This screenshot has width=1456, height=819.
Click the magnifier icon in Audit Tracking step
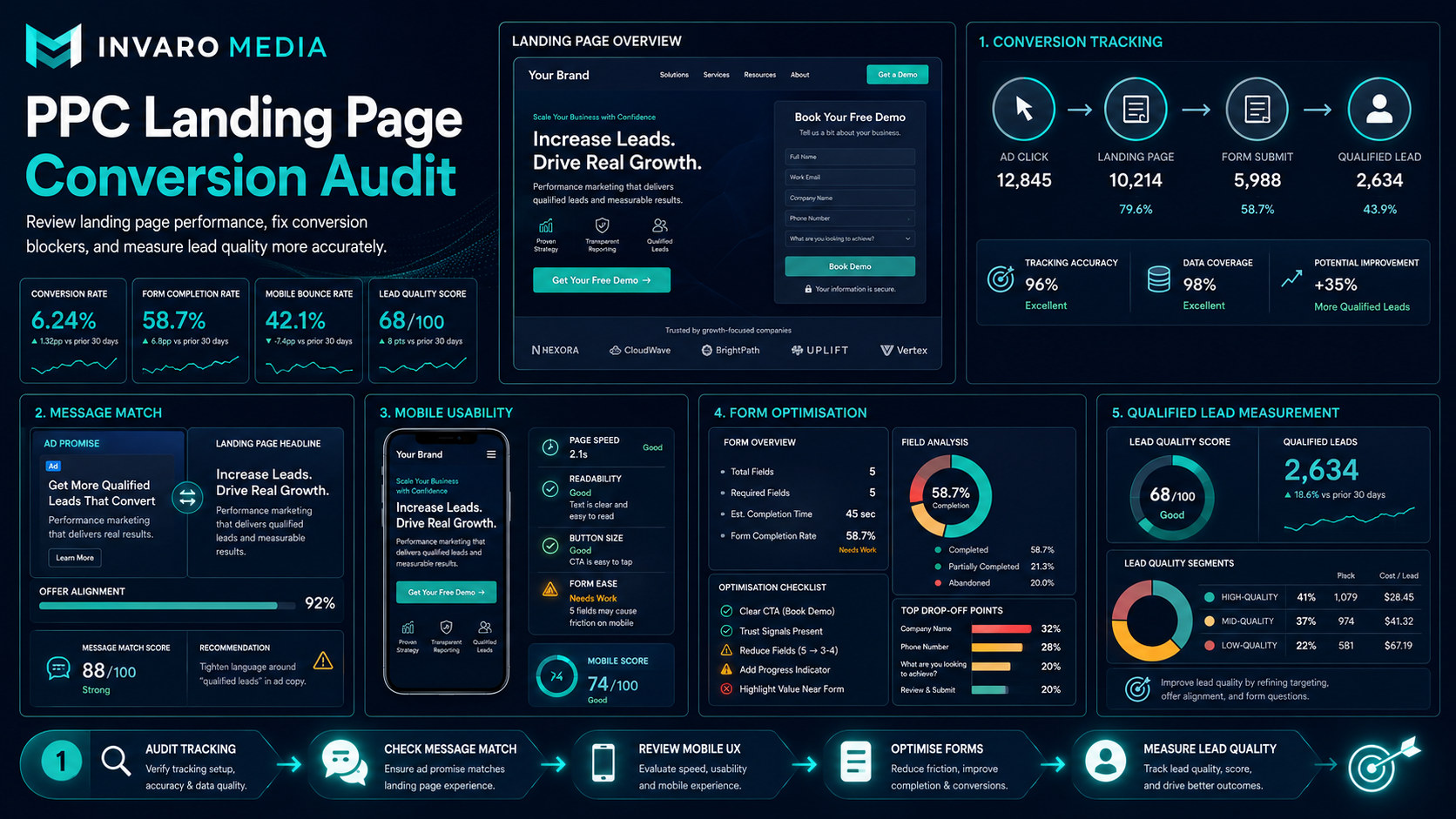coord(116,761)
